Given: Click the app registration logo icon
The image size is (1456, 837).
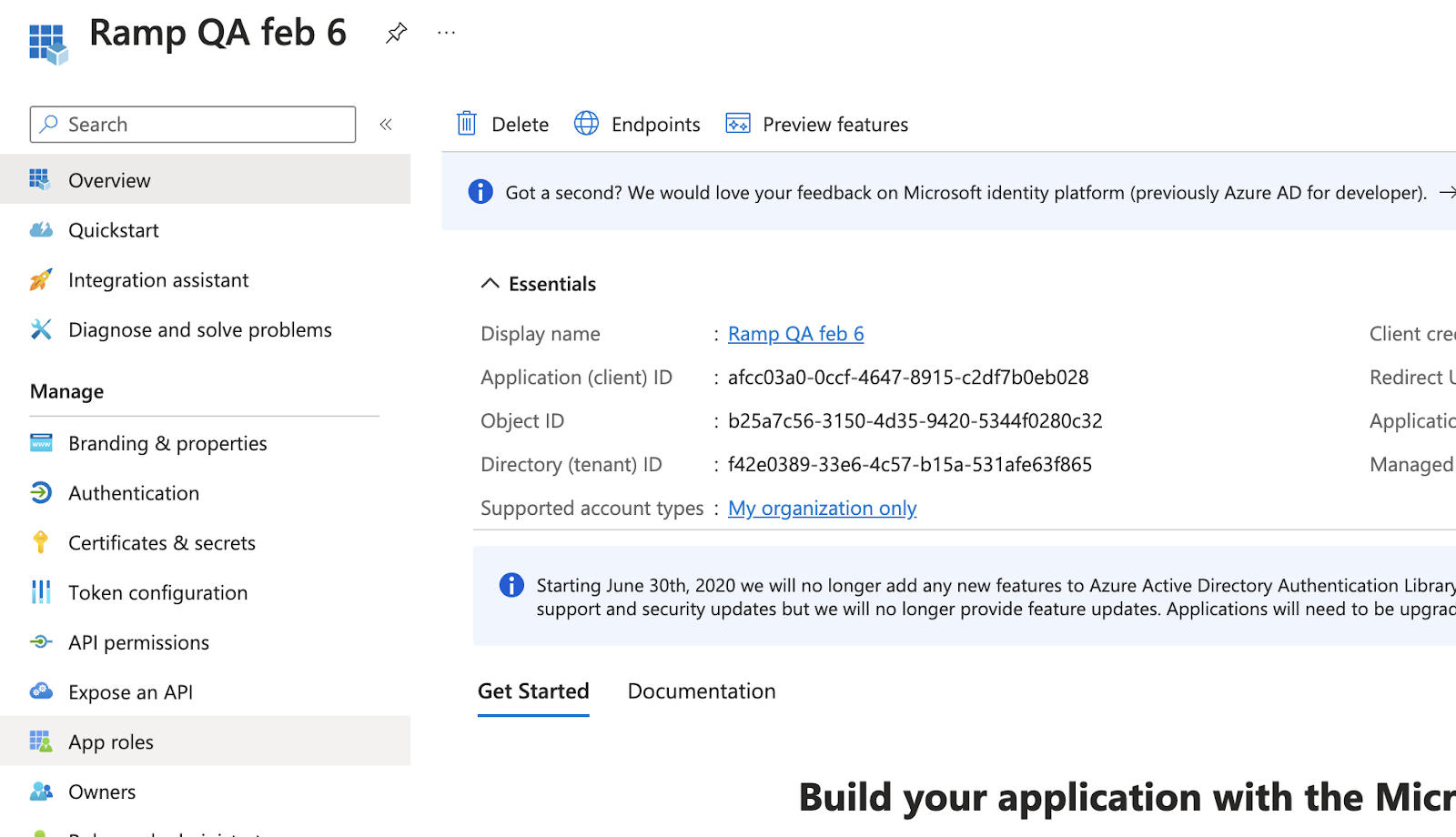Looking at the screenshot, I should pos(48,45).
